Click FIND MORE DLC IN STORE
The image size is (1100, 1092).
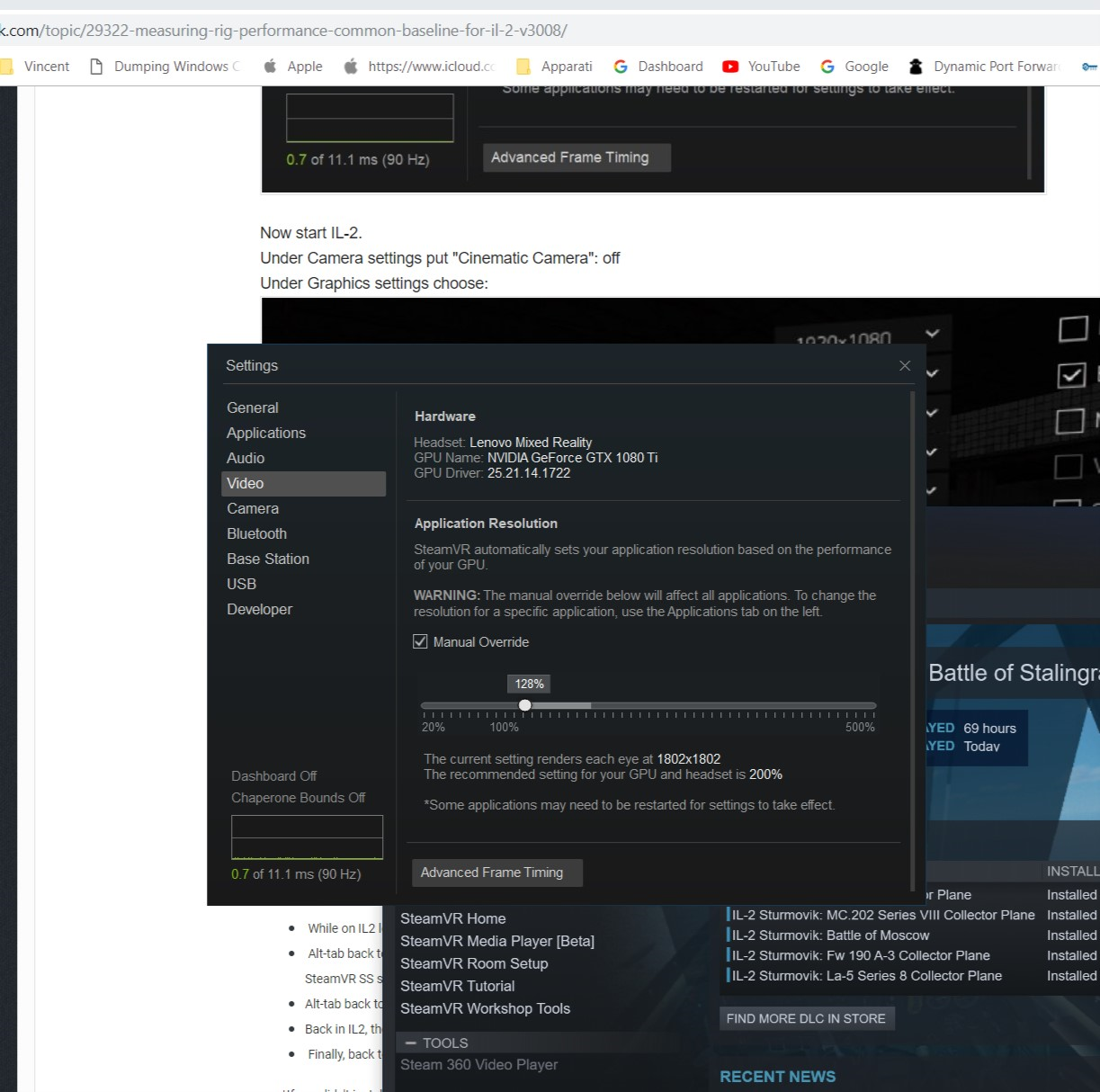tap(806, 1018)
